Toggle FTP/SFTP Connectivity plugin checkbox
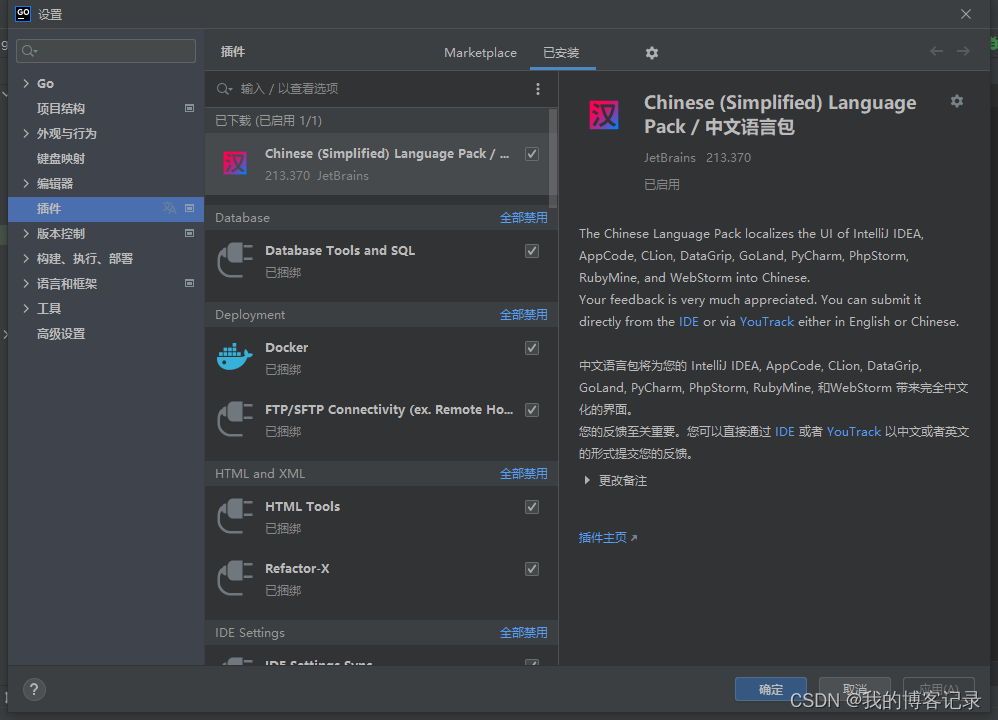This screenshot has width=998, height=720. click(532, 410)
